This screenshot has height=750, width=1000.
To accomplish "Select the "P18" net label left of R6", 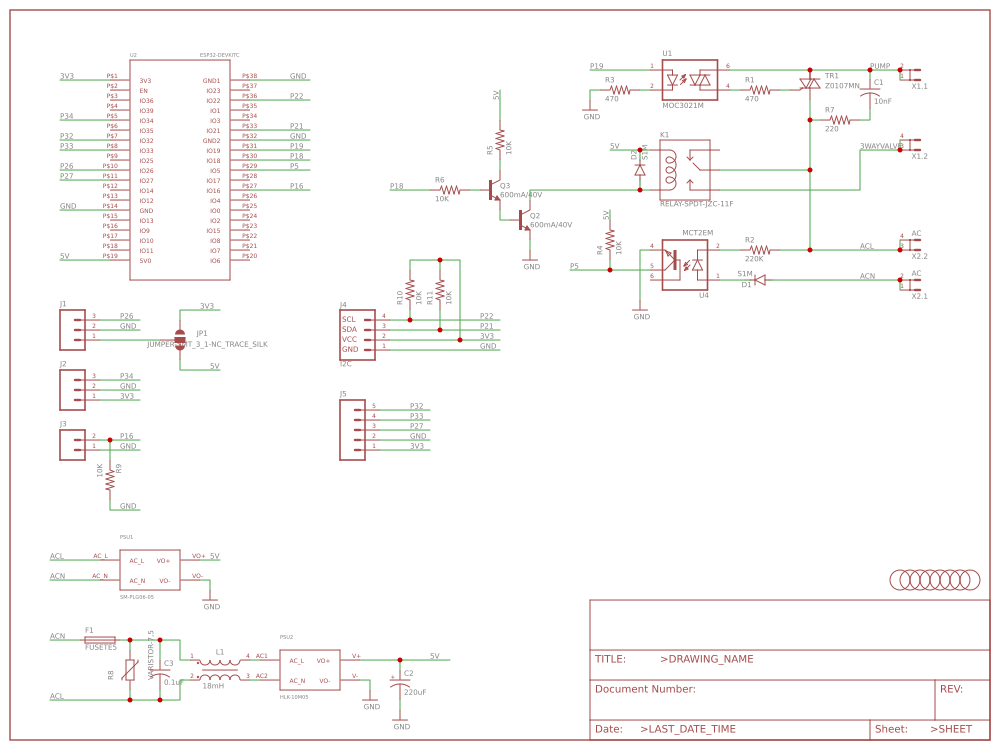I will pos(397,186).
